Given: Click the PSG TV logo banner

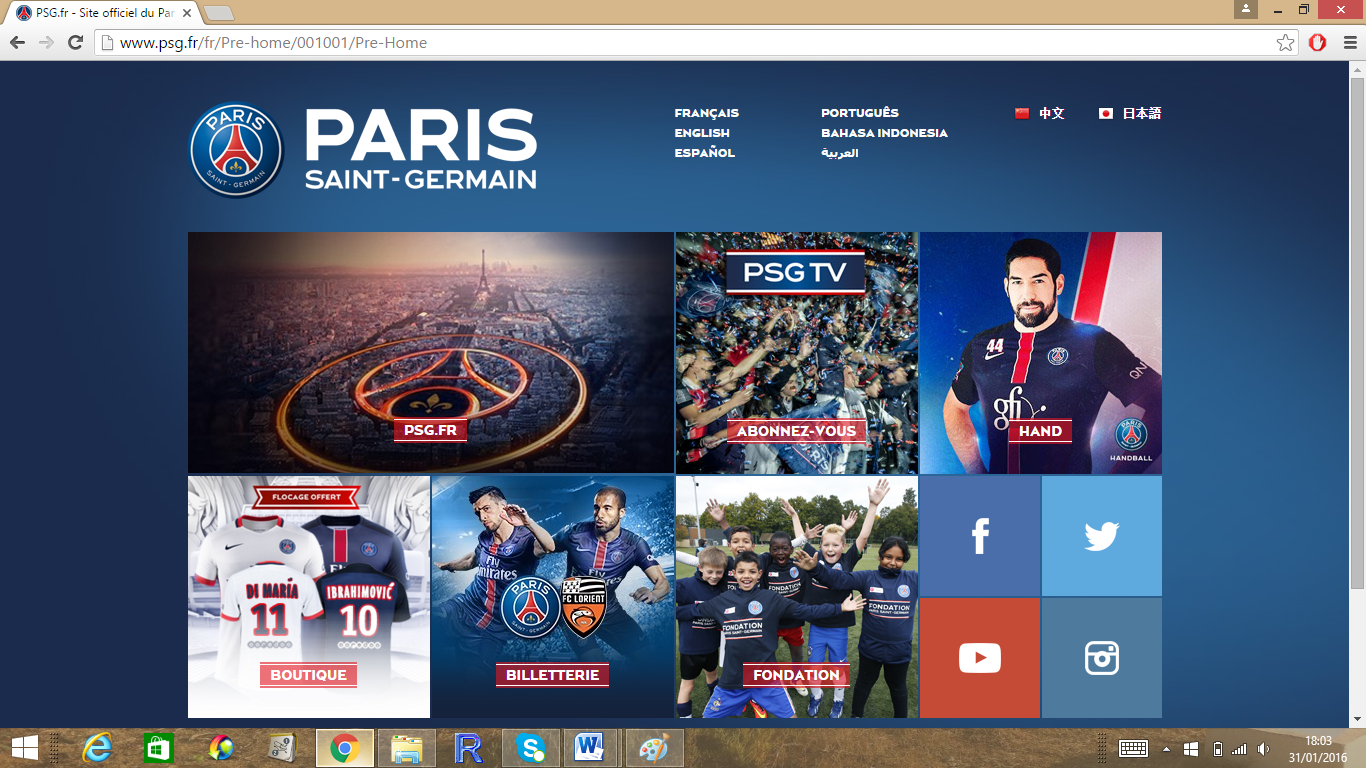Looking at the screenshot, I should (795, 273).
